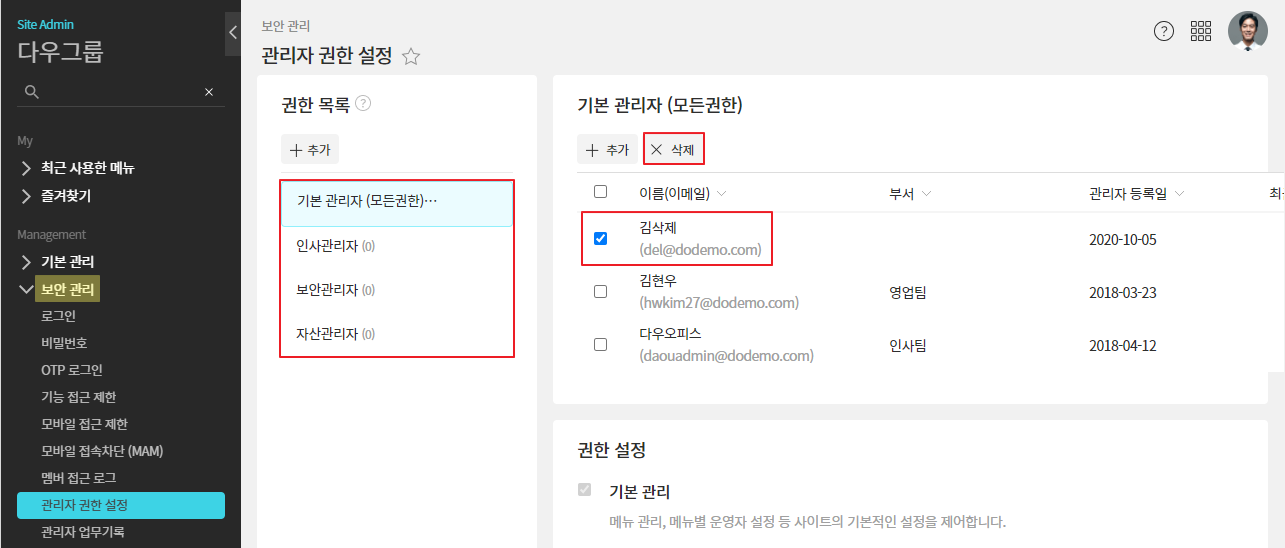Expand the 기본 관리 menu
Screen dimensions: 1285x548
[27, 262]
